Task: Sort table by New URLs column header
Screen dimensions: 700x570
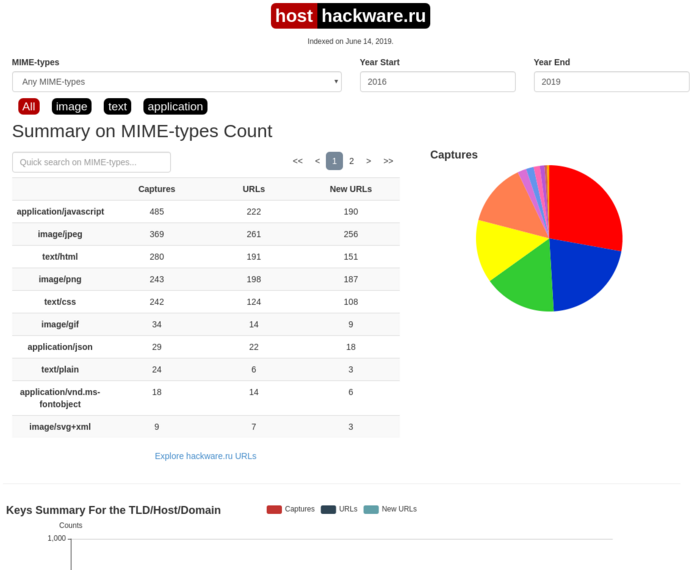Action: tap(350, 189)
